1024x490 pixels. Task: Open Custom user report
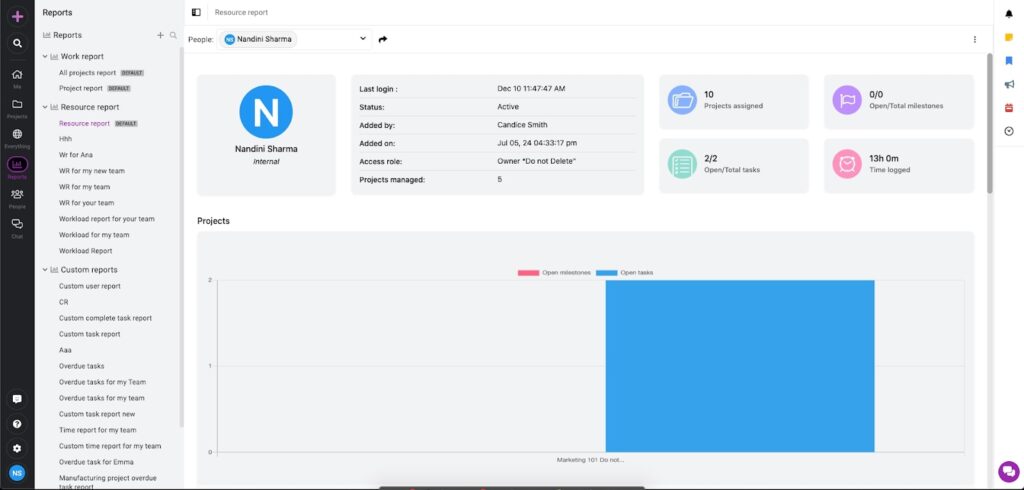coord(89,286)
